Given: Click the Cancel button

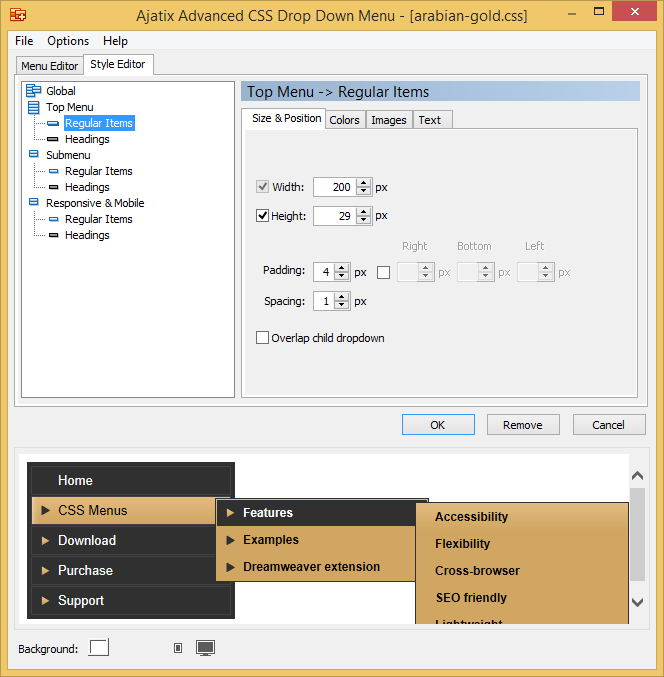Looking at the screenshot, I should point(609,425).
